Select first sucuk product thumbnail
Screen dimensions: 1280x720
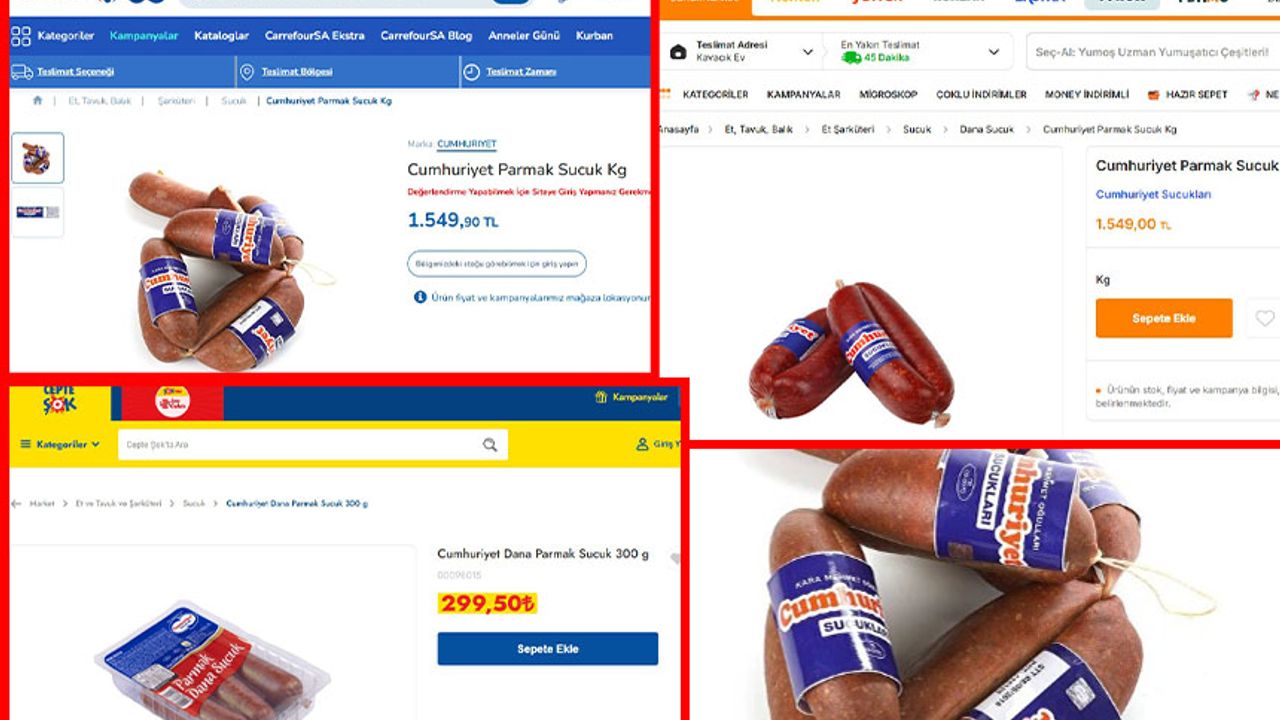[x=38, y=158]
